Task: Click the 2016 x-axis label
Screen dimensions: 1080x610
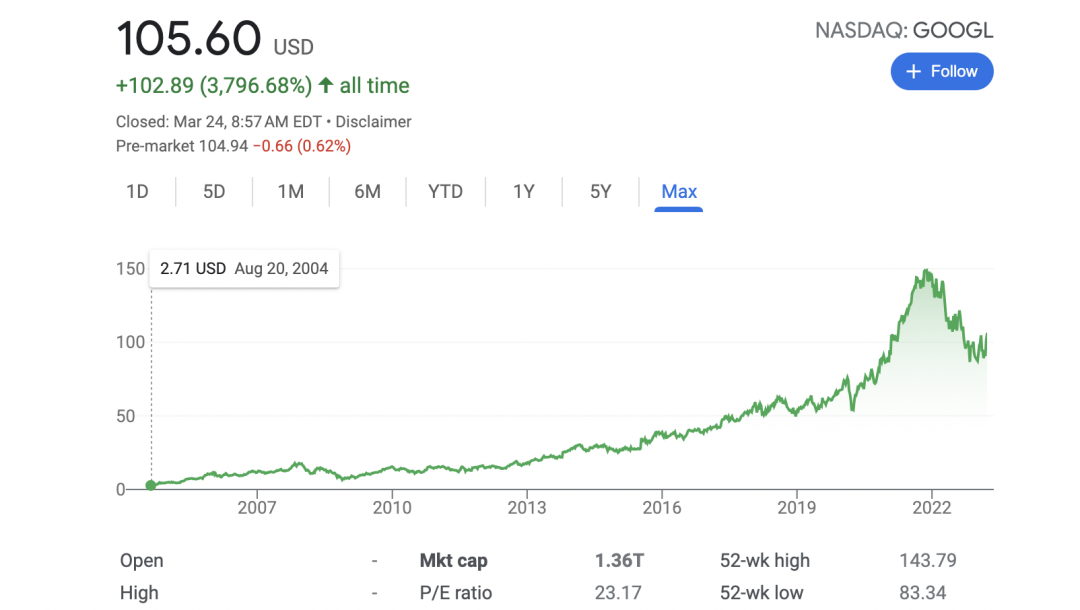Action: pyautogui.click(x=662, y=508)
